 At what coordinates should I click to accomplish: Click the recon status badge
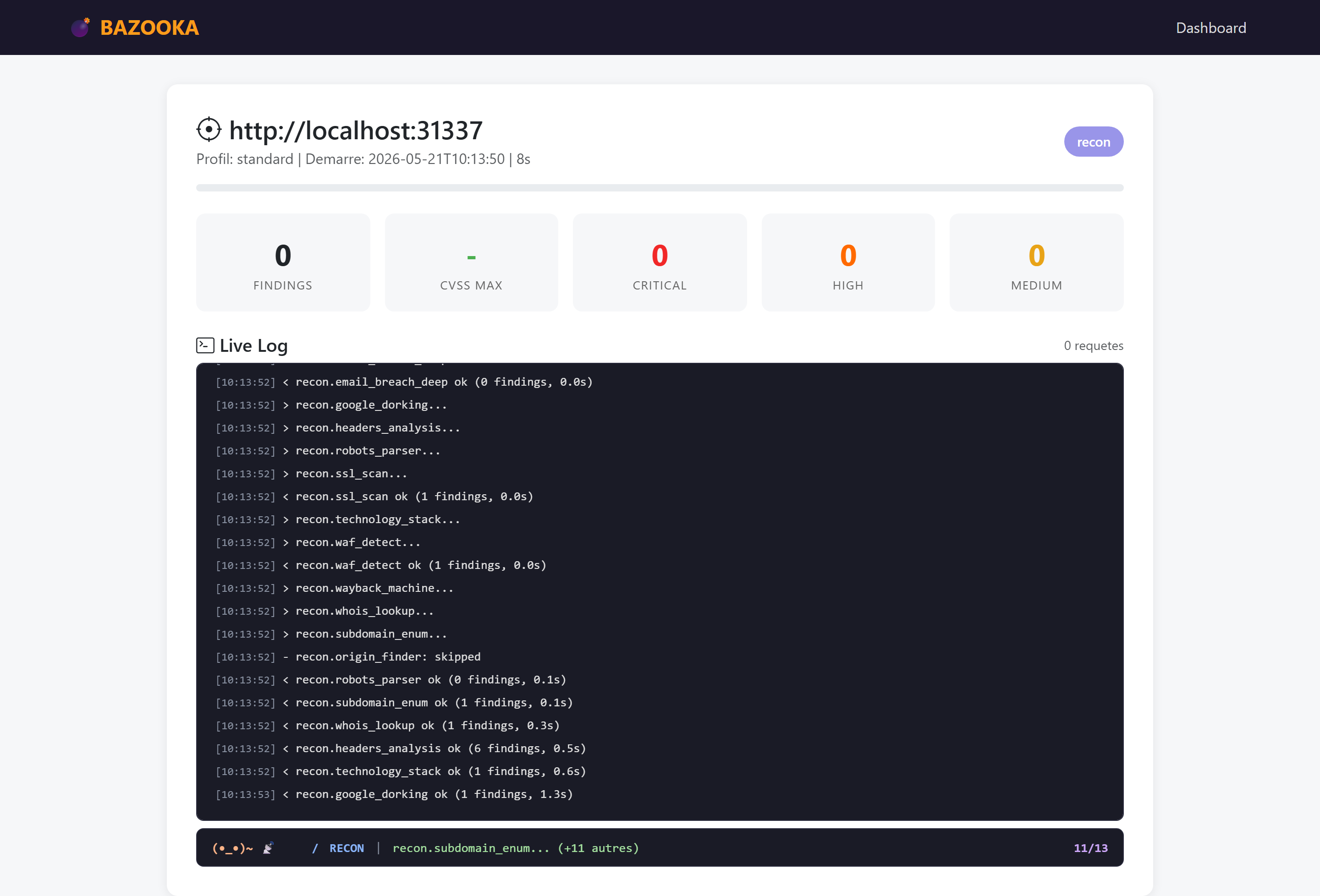click(x=1094, y=142)
